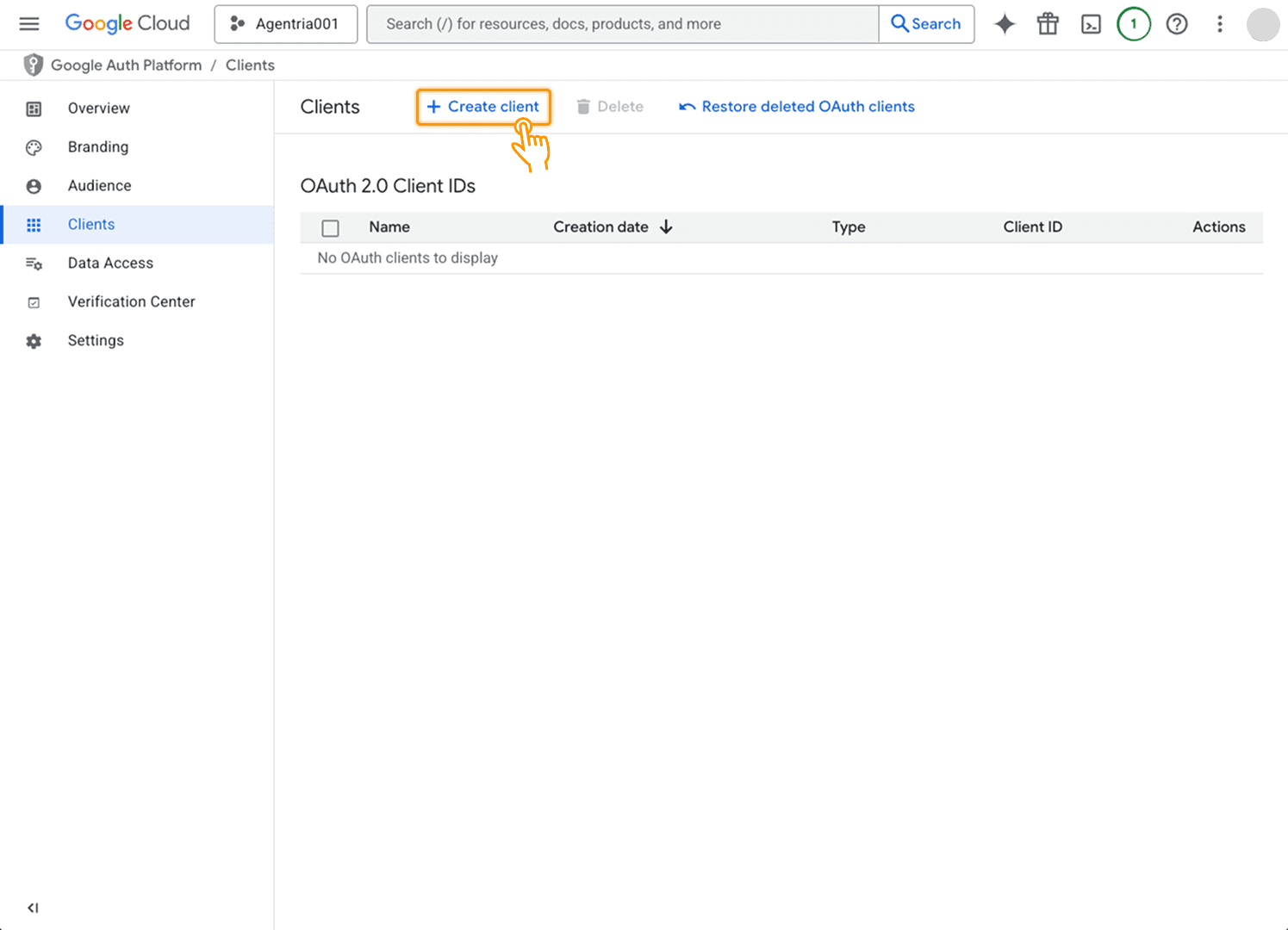The height and width of the screenshot is (930, 1288).
Task: Click the Client ID column header
Action: 1033,226
